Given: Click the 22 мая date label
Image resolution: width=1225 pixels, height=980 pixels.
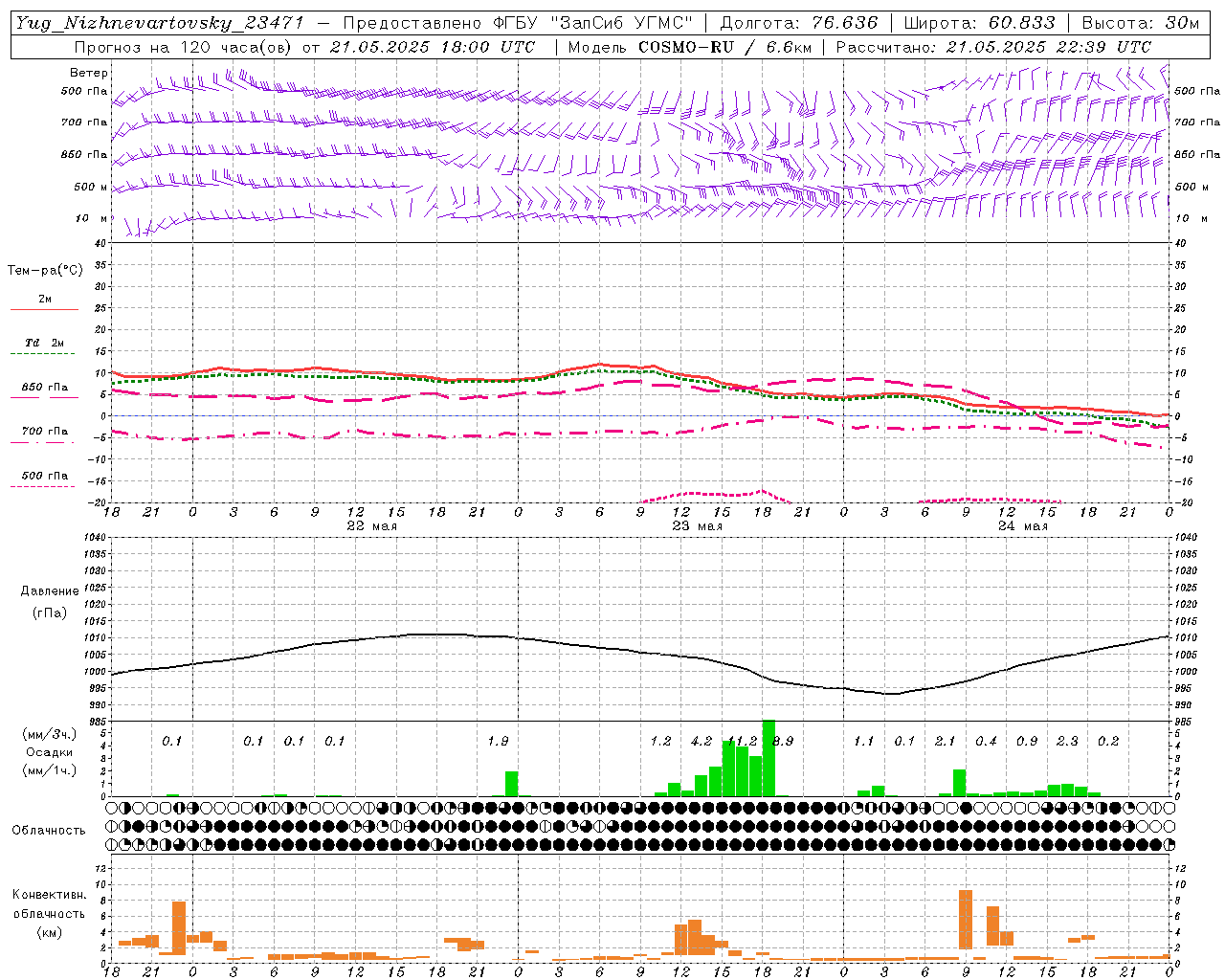Looking at the screenshot, I should coord(371,526).
